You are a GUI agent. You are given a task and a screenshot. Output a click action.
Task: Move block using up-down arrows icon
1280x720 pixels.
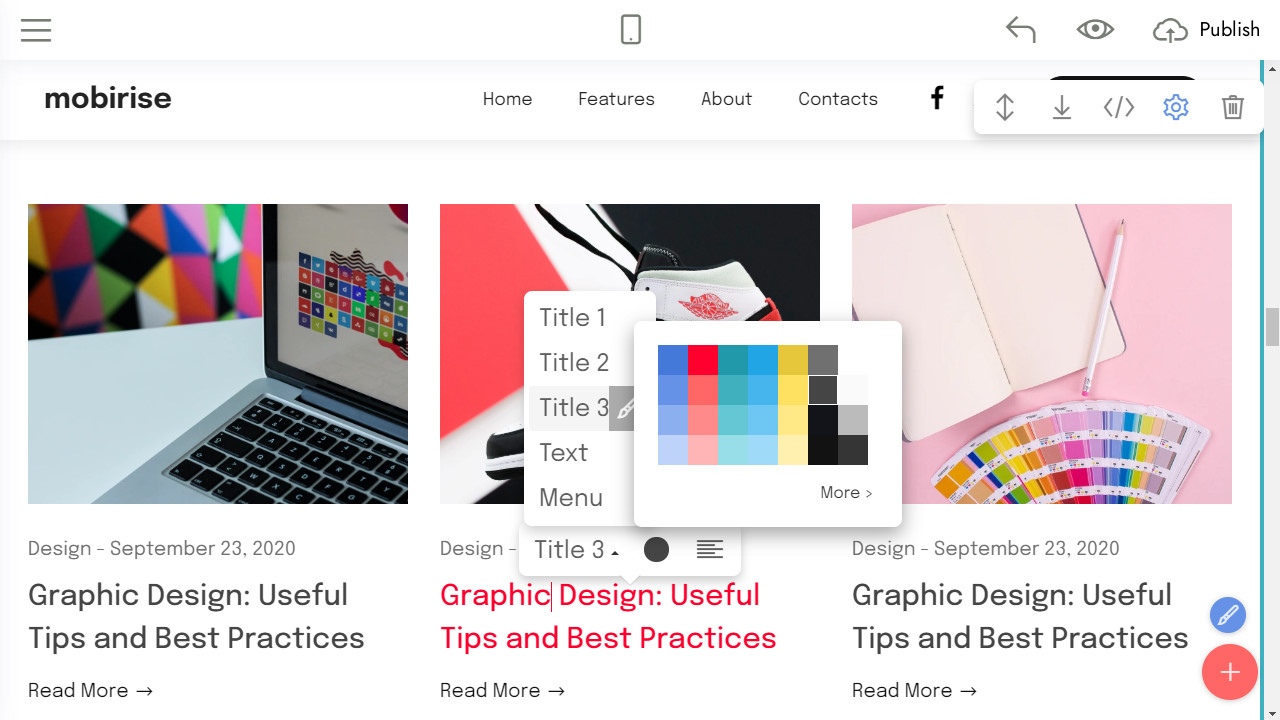1005,107
